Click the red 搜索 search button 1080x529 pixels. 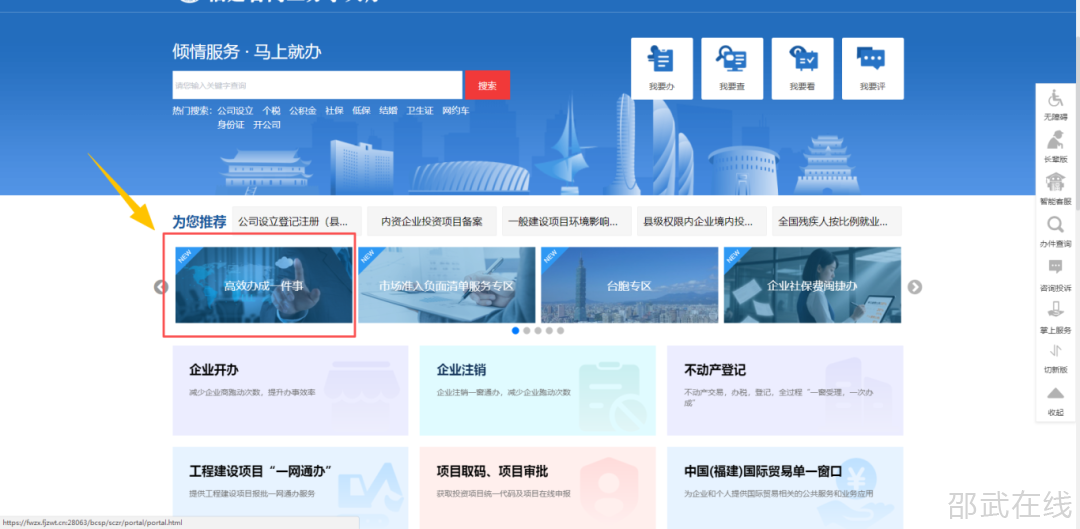(x=487, y=85)
